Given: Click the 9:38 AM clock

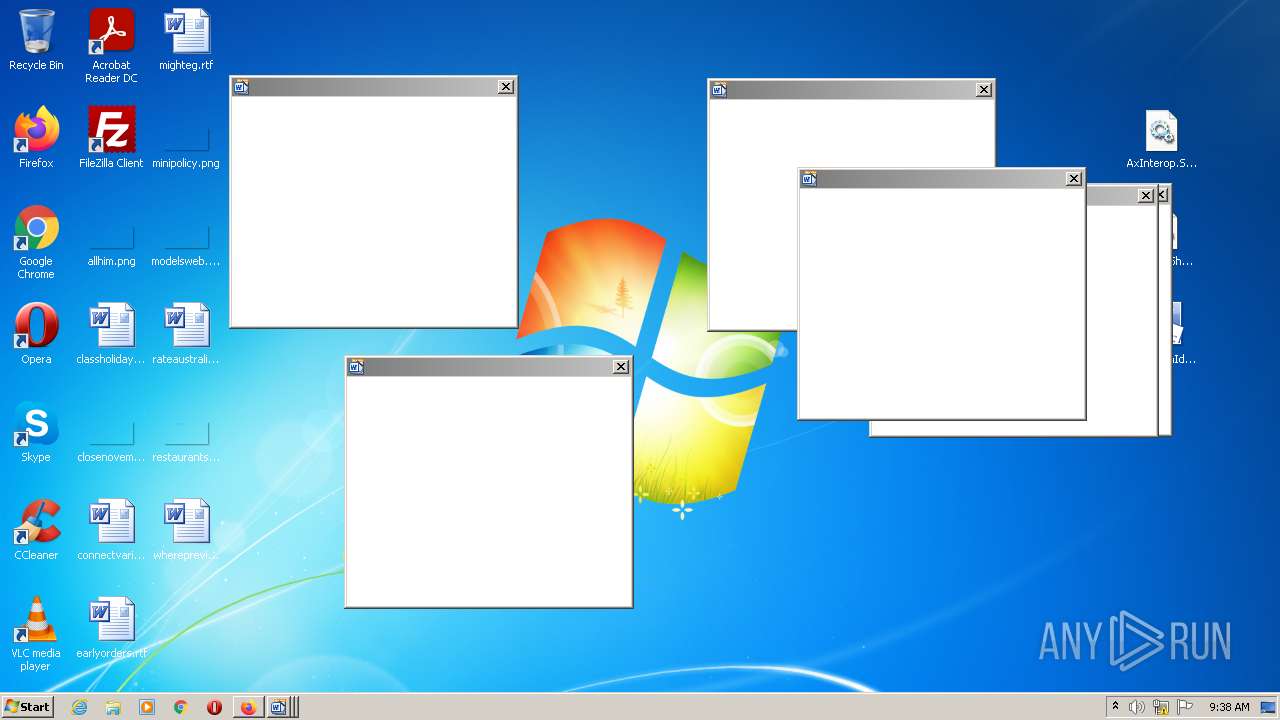Looking at the screenshot, I should (1229, 707).
